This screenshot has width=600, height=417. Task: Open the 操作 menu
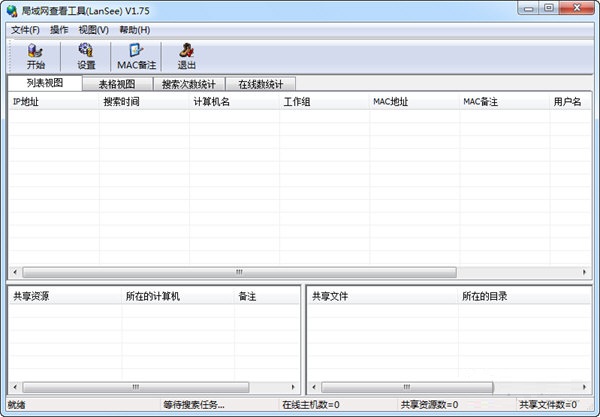[x=59, y=30]
